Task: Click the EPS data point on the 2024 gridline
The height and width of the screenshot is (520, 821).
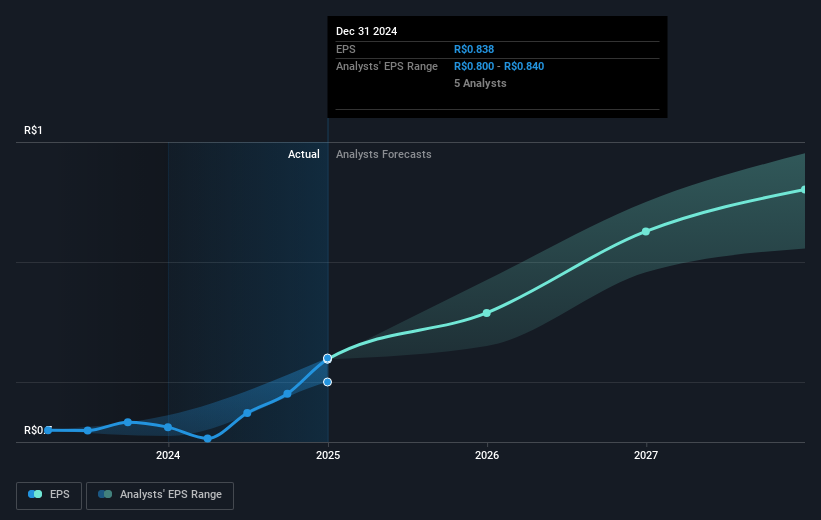Action: click(168, 427)
